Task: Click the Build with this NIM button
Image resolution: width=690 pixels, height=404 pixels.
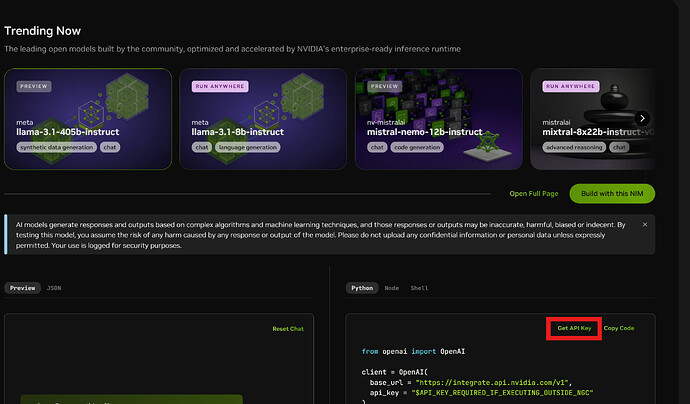Action: click(612, 194)
